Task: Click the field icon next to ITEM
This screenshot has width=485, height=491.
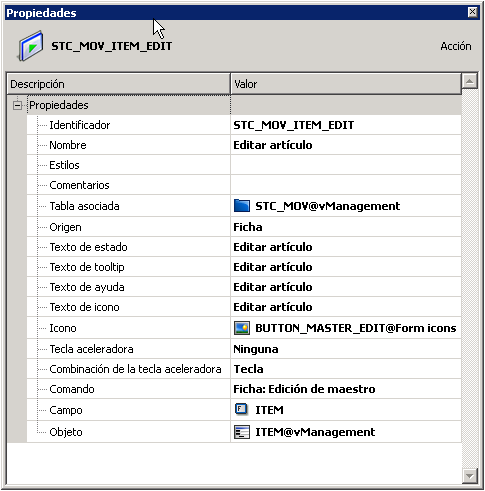Action: 241,409
